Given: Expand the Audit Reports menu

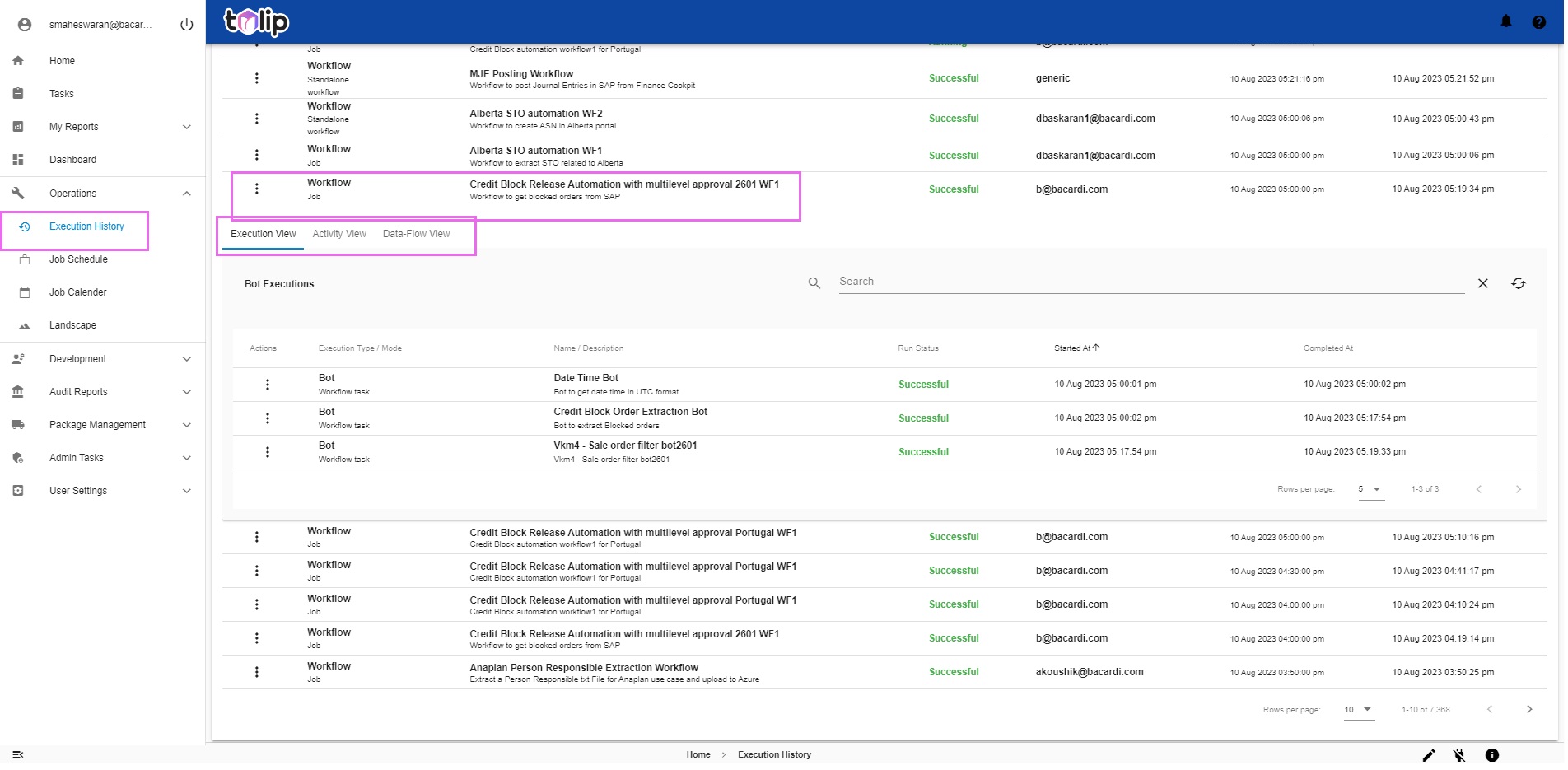Looking at the screenshot, I should (x=187, y=392).
